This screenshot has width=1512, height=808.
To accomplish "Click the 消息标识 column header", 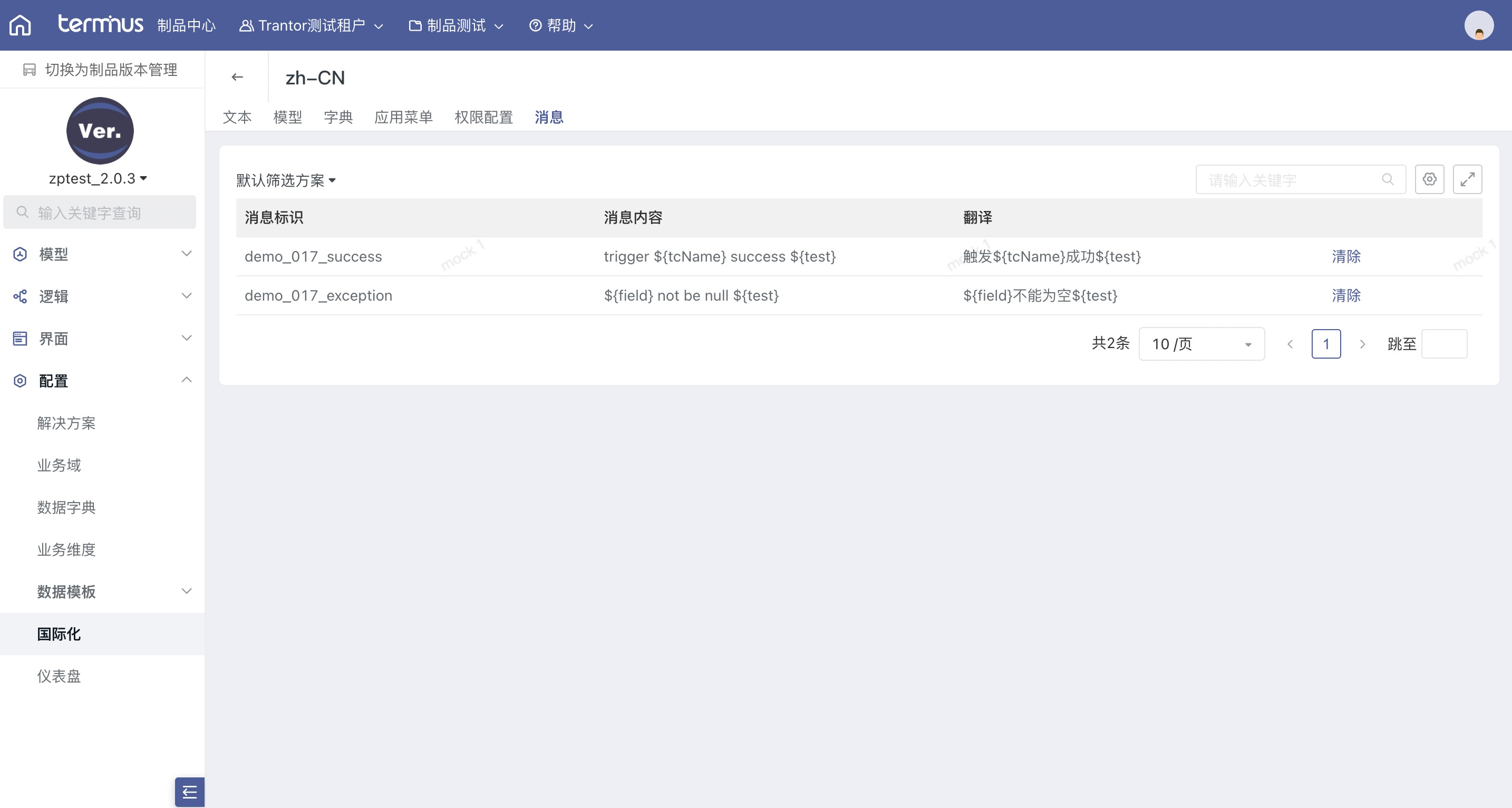I will click(274, 218).
